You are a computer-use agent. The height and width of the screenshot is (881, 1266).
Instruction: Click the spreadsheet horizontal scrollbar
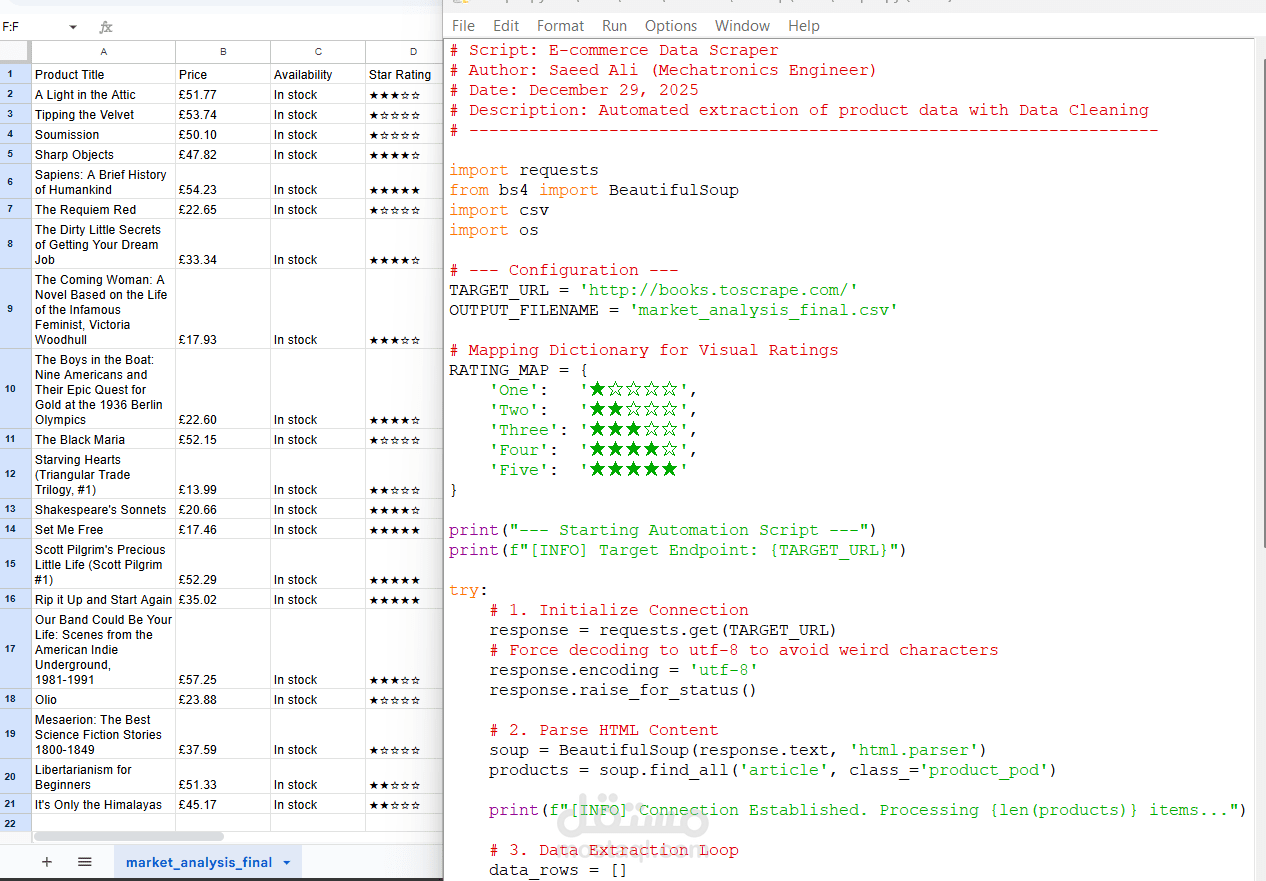pos(128,836)
